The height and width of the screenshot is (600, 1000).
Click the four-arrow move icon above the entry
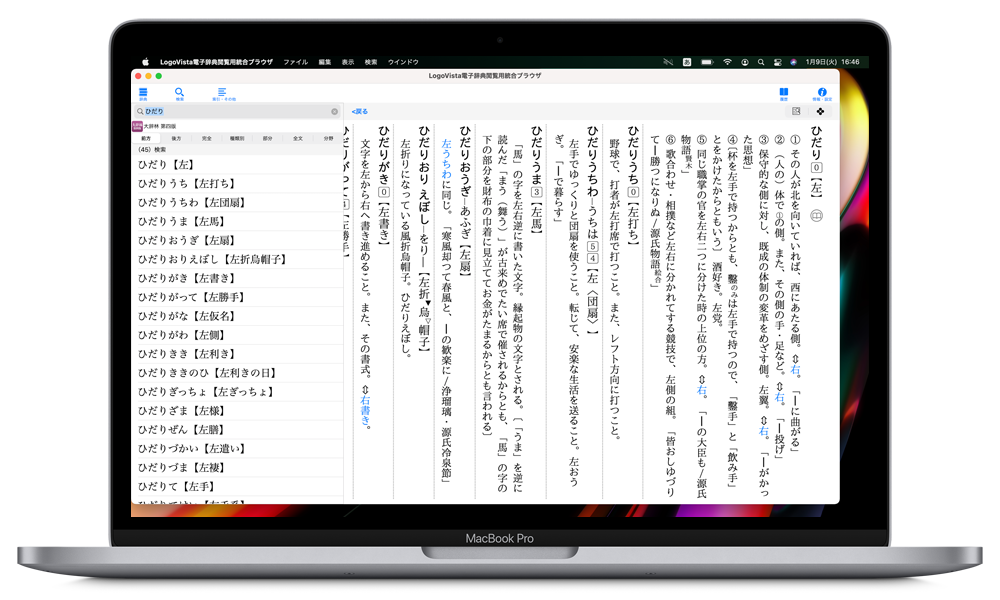point(821,111)
